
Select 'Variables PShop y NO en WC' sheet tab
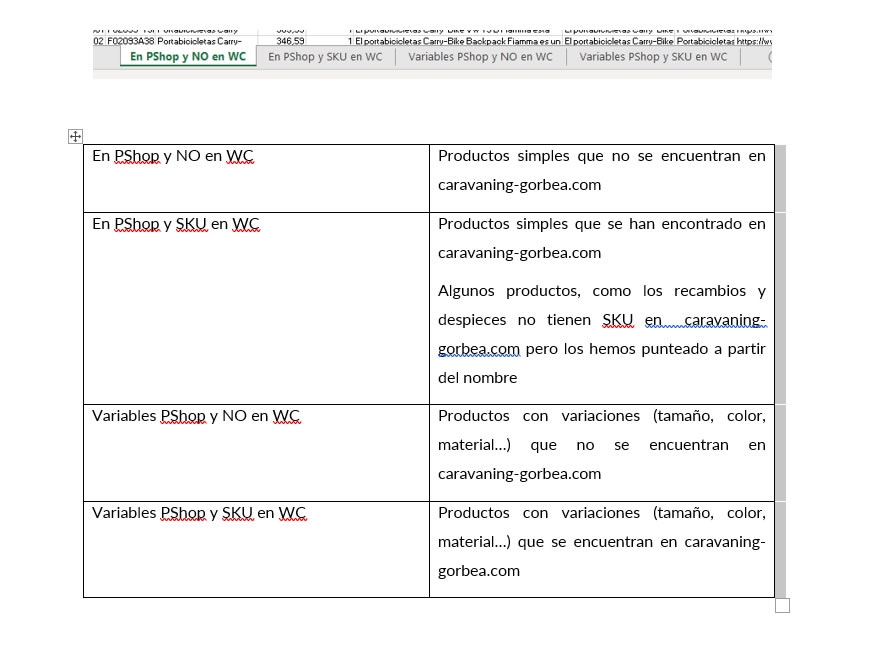(x=480, y=56)
